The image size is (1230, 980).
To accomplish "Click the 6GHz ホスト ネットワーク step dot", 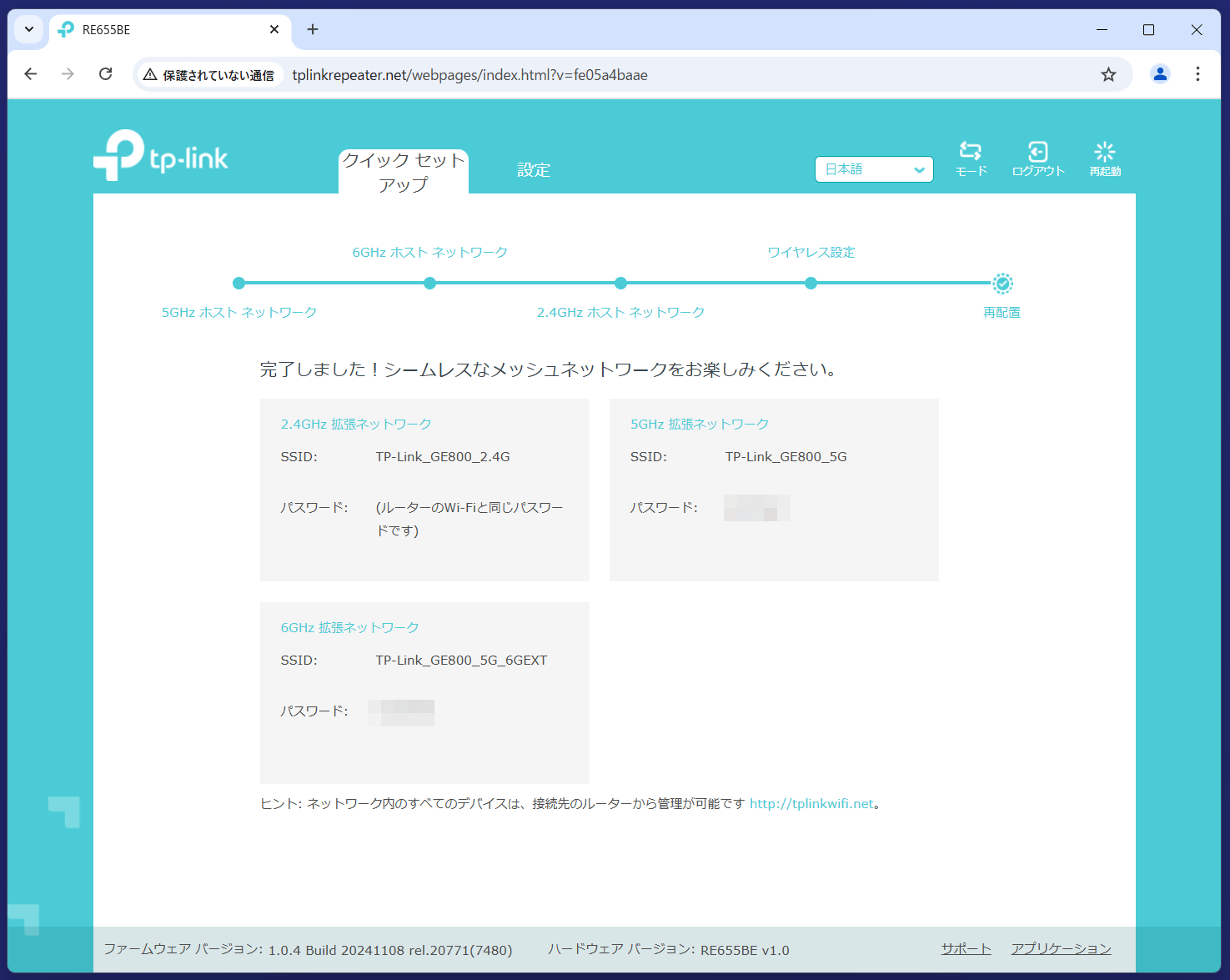I will [429, 284].
